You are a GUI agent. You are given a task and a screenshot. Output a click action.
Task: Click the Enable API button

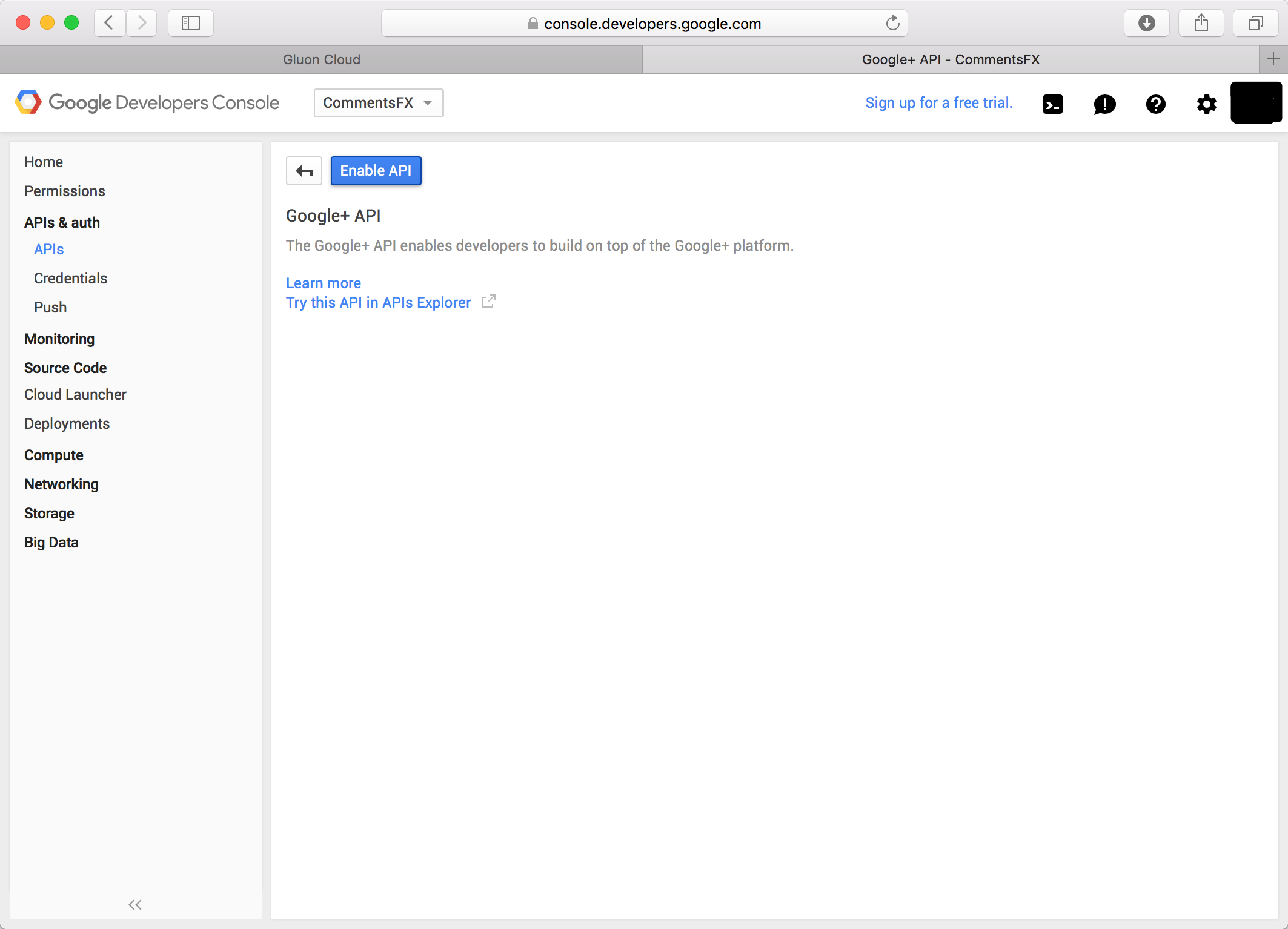[376, 171]
